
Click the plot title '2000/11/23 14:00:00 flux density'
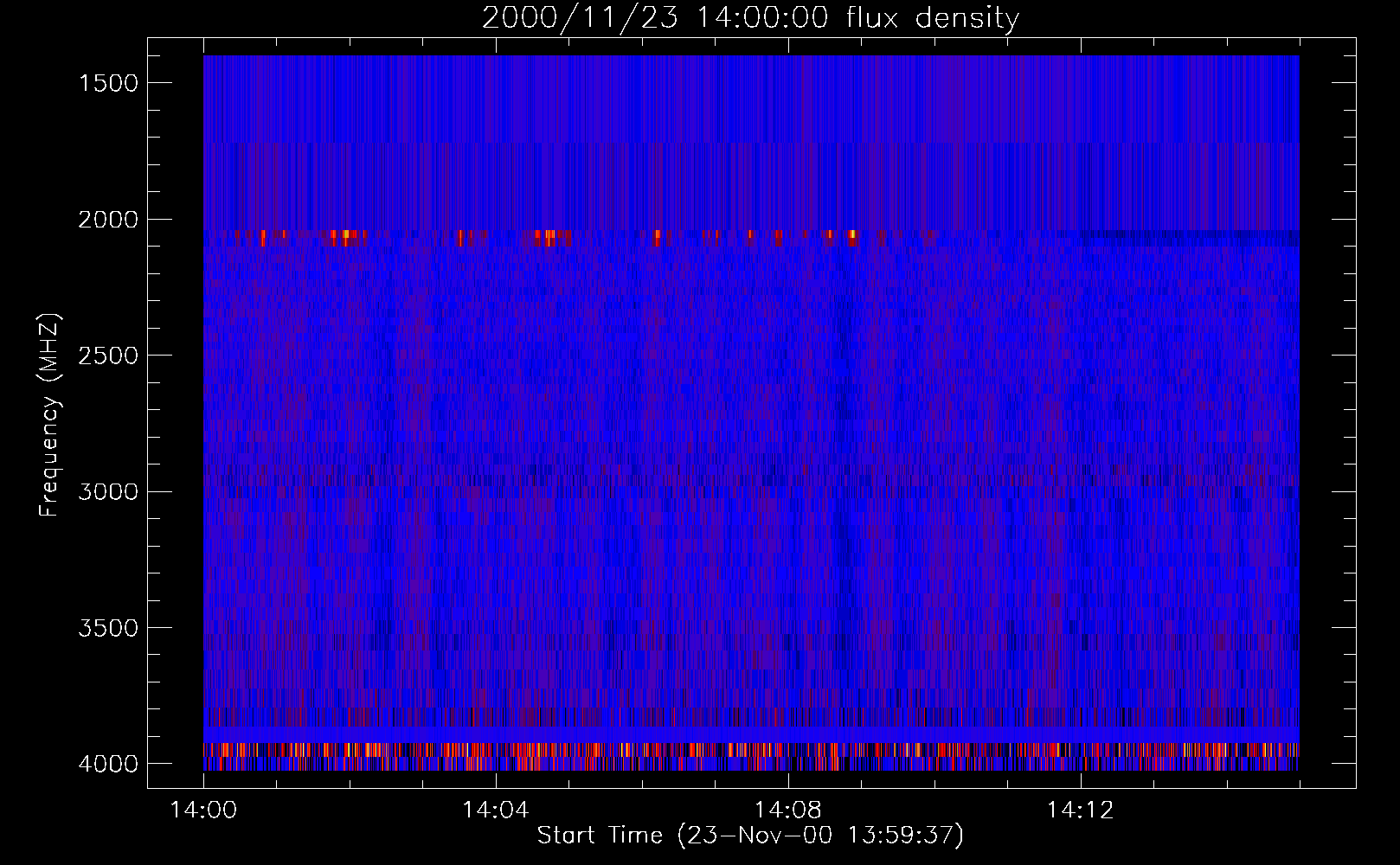[750, 18]
